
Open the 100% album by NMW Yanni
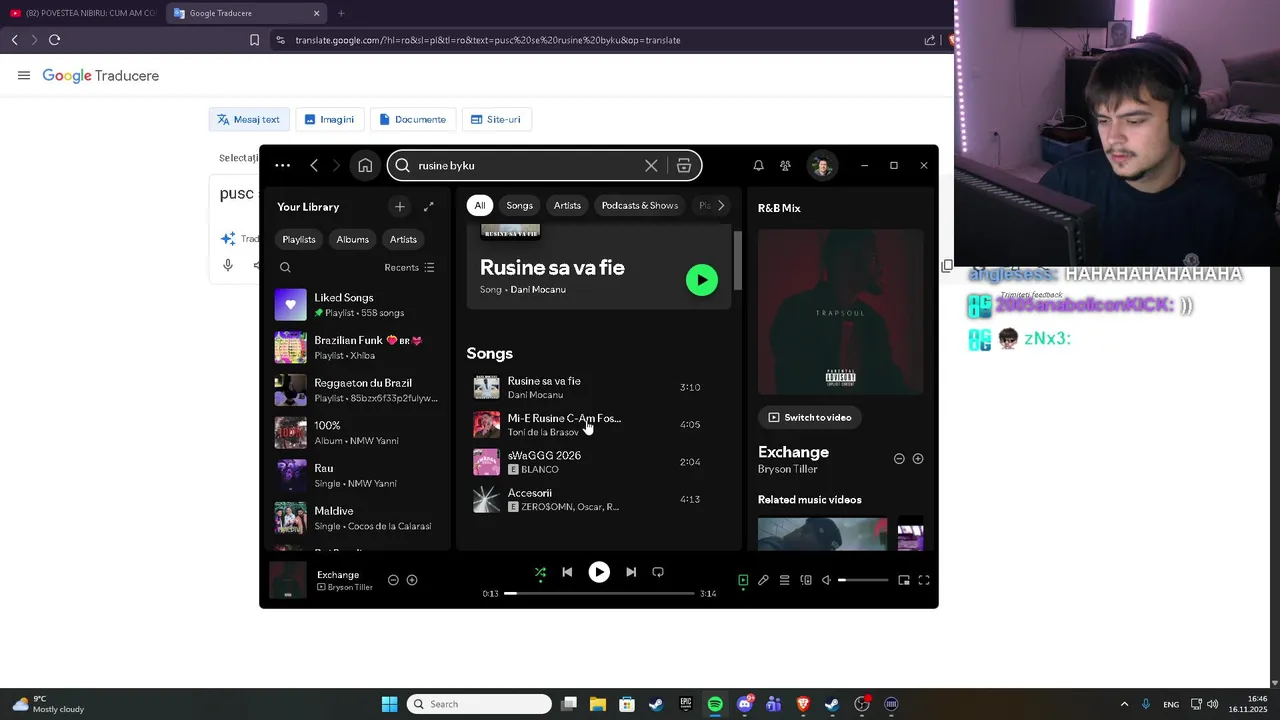(358, 433)
